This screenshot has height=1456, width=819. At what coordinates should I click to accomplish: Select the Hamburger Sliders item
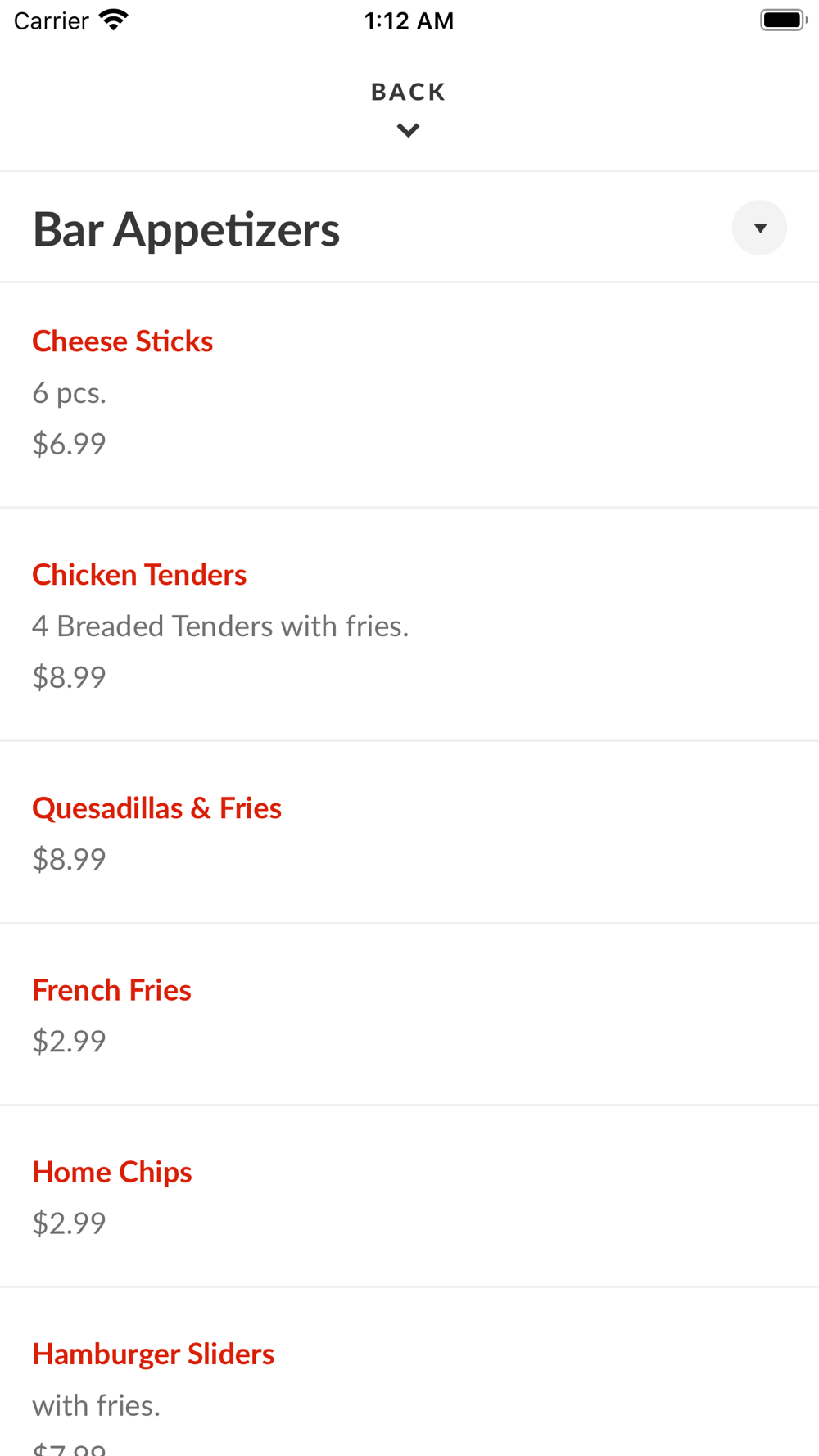153,1354
